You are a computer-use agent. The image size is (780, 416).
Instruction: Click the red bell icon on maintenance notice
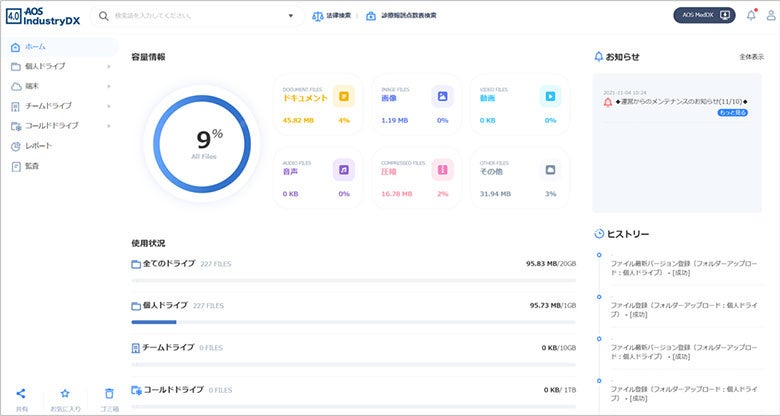coord(607,103)
